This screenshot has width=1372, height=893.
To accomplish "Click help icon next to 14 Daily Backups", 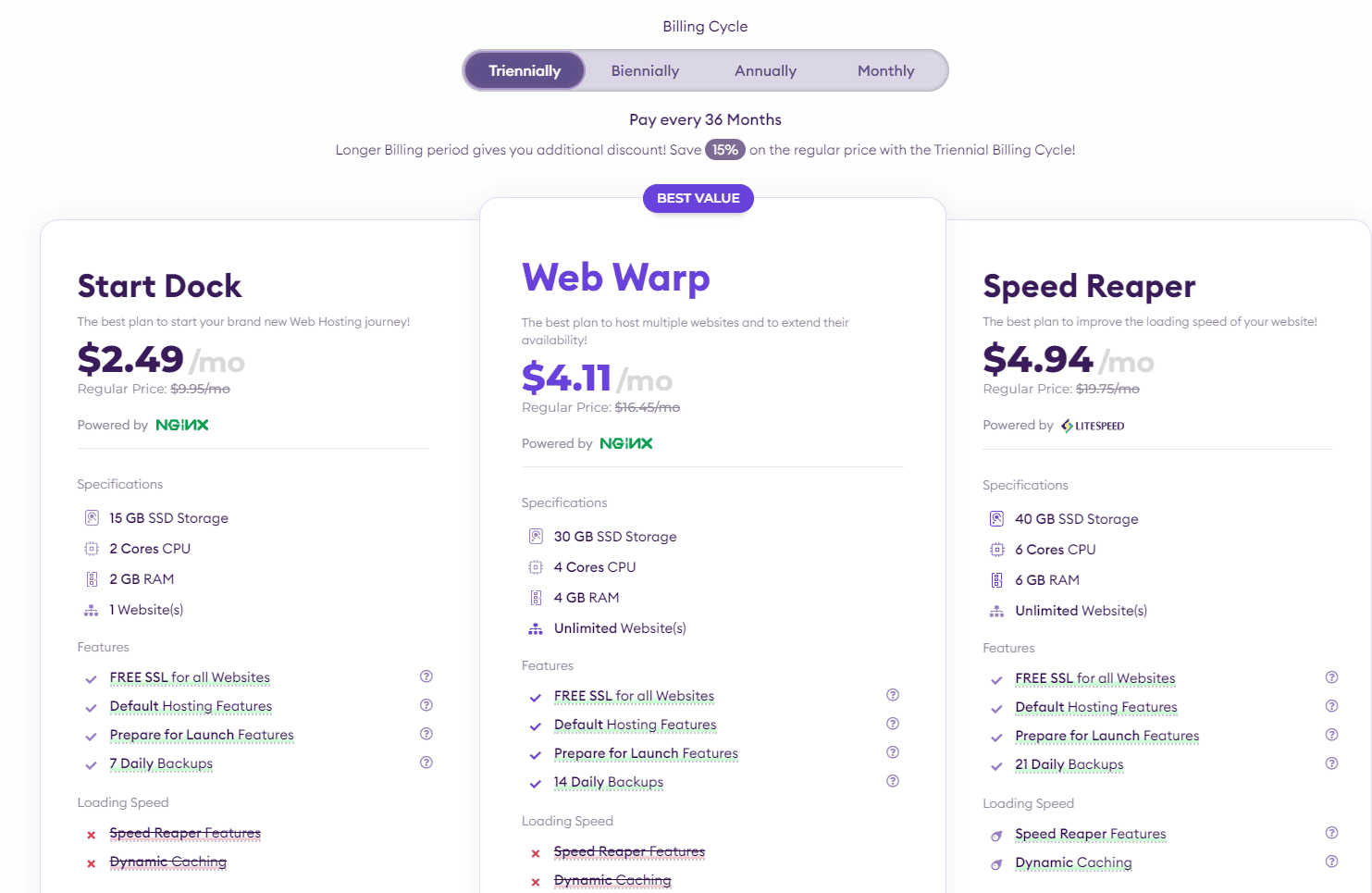I will pos(893,781).
